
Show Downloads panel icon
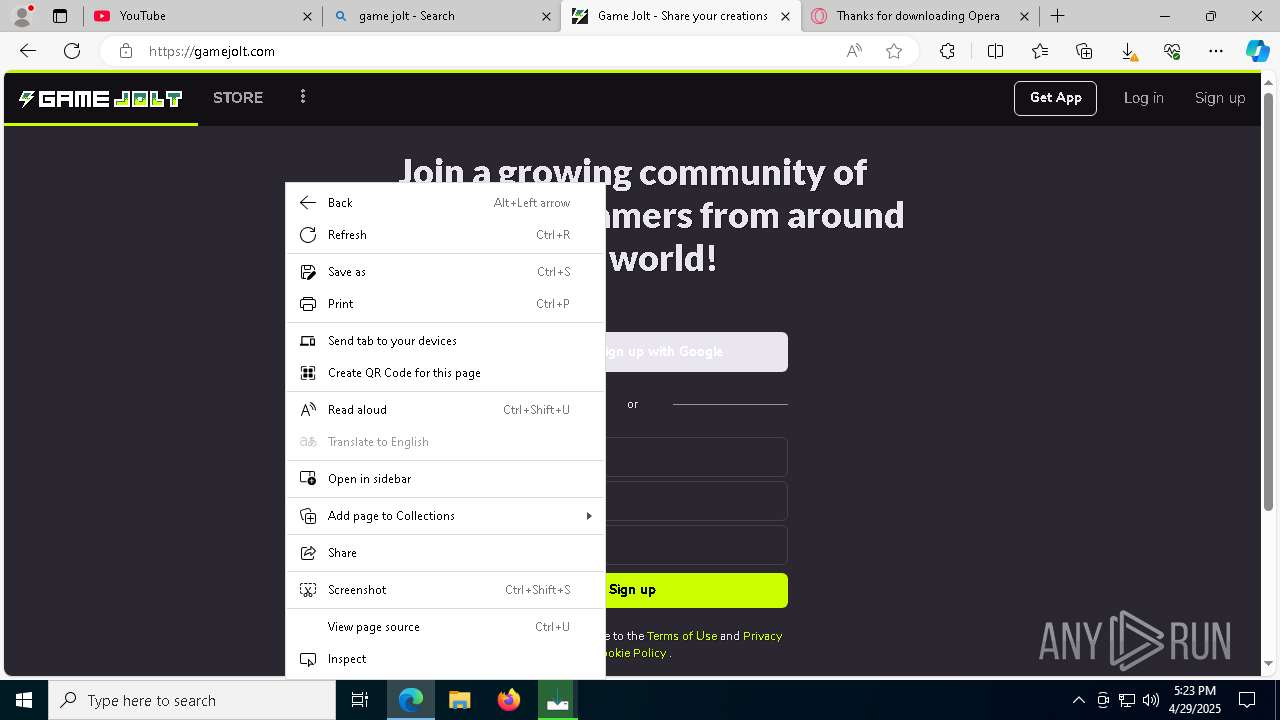coord(1128,51)
